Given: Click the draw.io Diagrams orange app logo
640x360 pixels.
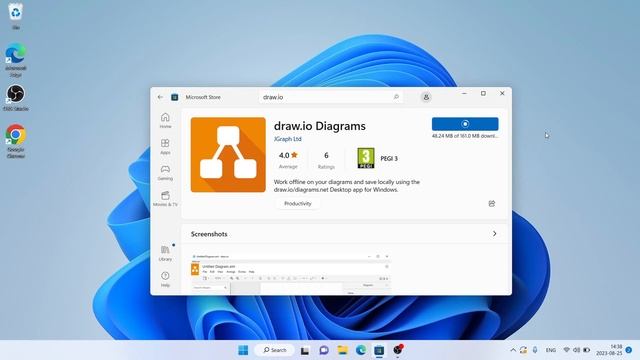Looking at the screenshot, I should pos(228,155).
